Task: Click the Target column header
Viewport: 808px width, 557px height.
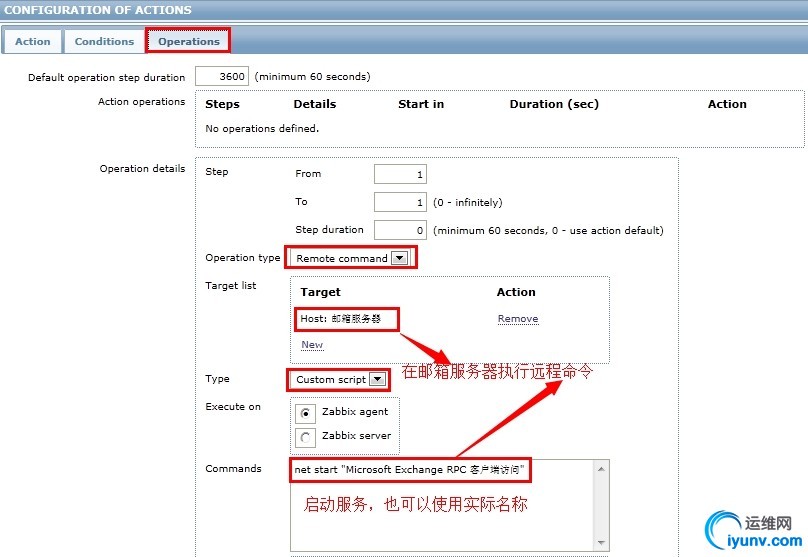Action: [321, 292]
